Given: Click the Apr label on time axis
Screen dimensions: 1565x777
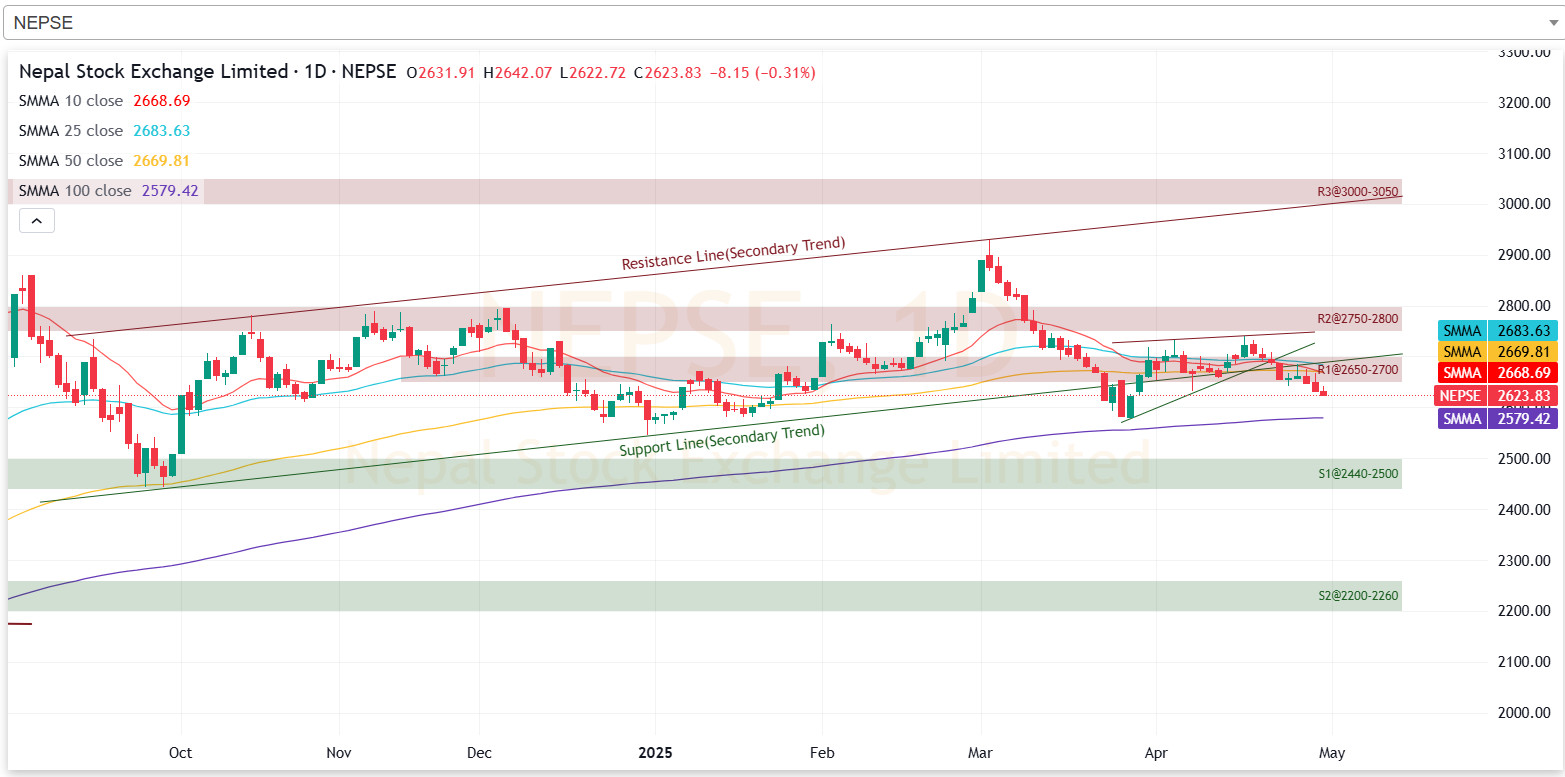Looking at the screenshot, I should 1156,752.
